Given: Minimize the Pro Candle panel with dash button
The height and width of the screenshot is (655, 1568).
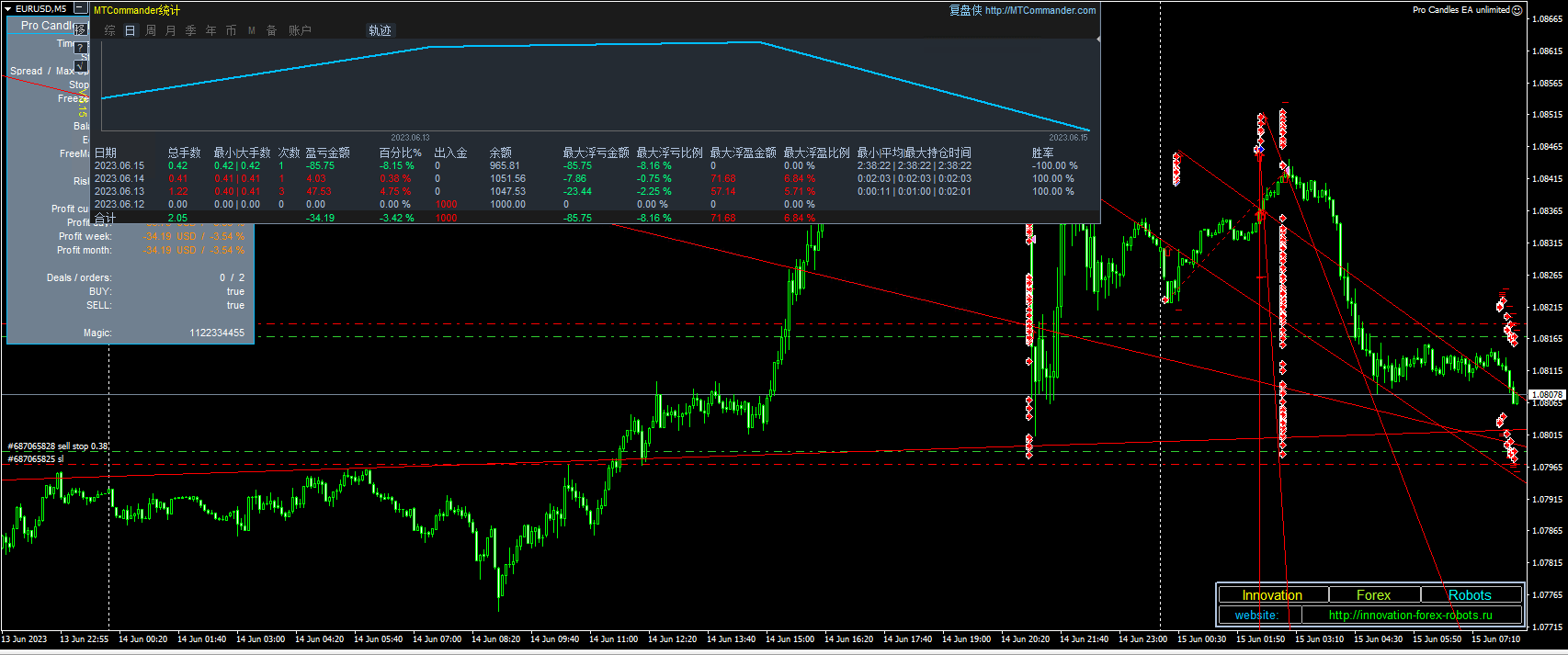Looking at the screenshot, I should coord(80,8).
